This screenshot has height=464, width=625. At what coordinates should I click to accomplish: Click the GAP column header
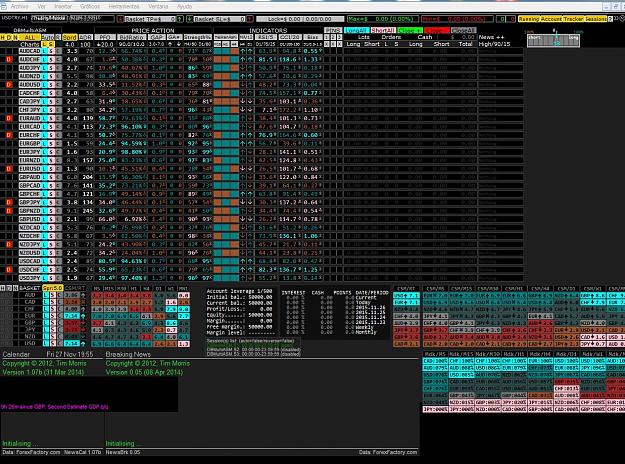click(x=156, y=37)
